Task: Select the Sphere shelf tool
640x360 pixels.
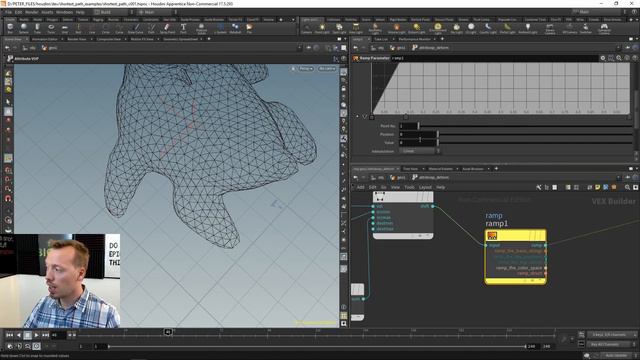Action: 24,29
